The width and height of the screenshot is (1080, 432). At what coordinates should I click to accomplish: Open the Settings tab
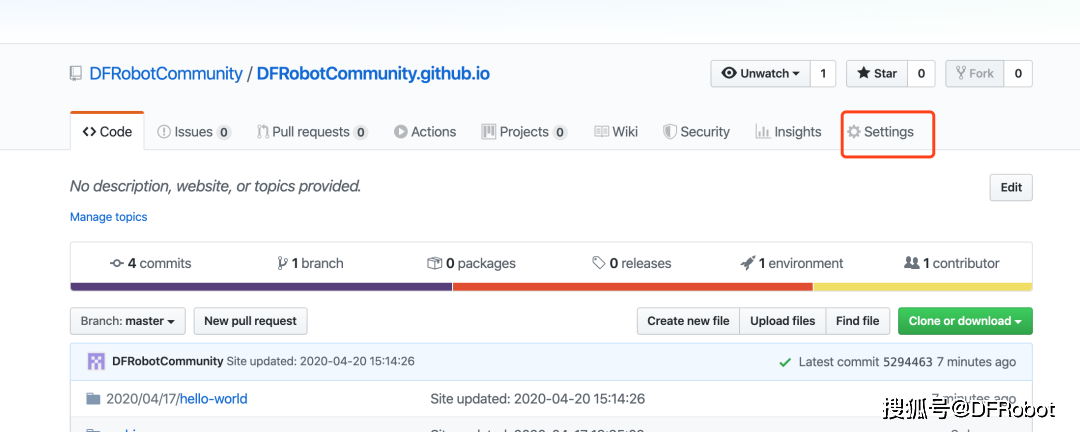(x=880, y=132)
